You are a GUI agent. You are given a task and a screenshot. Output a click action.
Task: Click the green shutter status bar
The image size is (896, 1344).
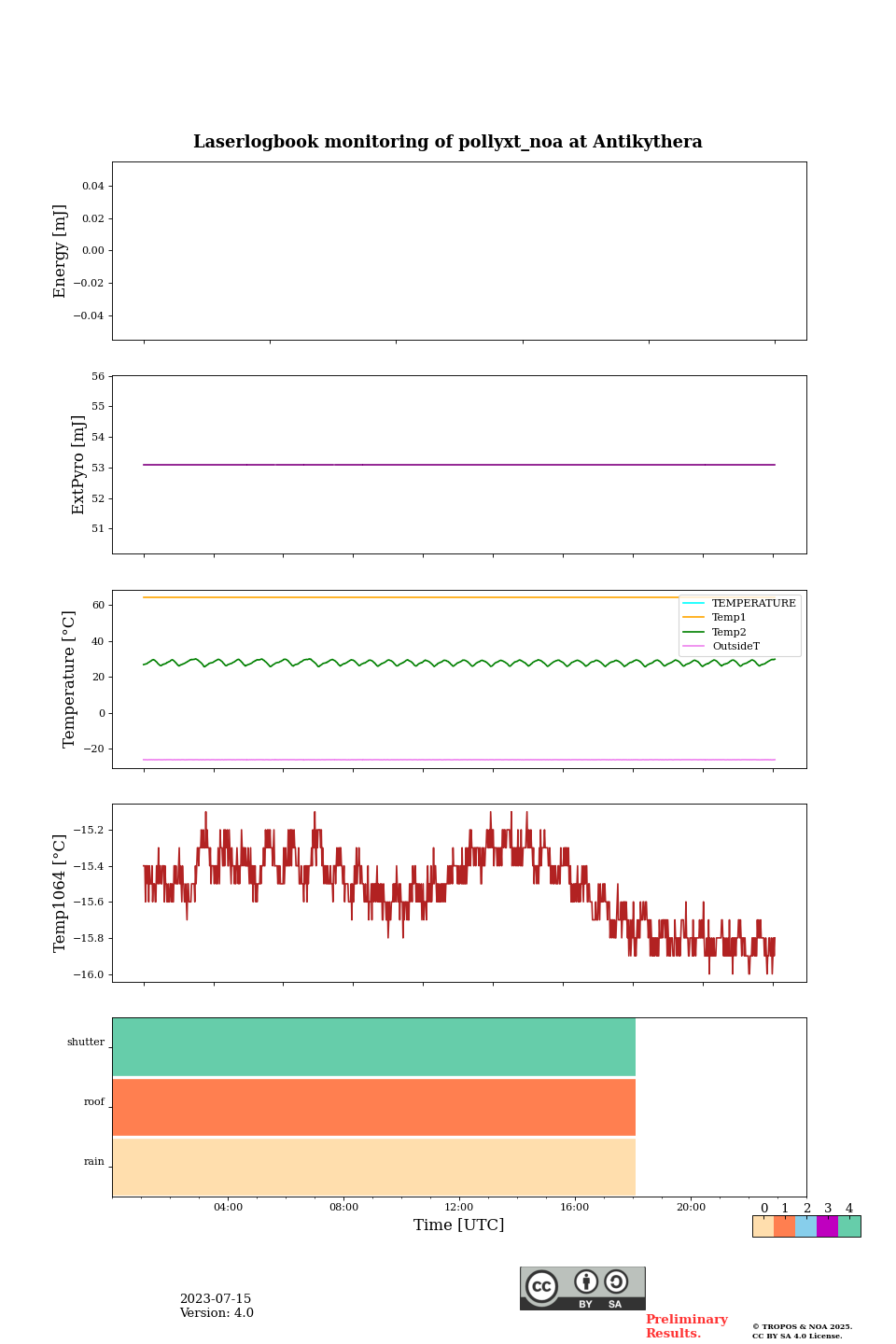(374, 1047)
